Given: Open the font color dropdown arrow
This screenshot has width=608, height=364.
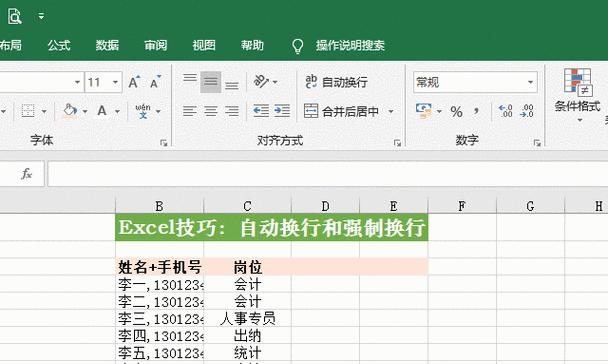Looking at the screenshot, I should coord(117,112).
